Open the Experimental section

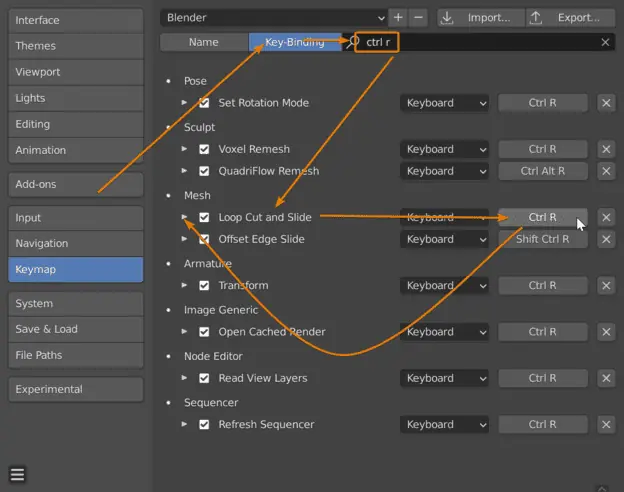pos(76,389)
